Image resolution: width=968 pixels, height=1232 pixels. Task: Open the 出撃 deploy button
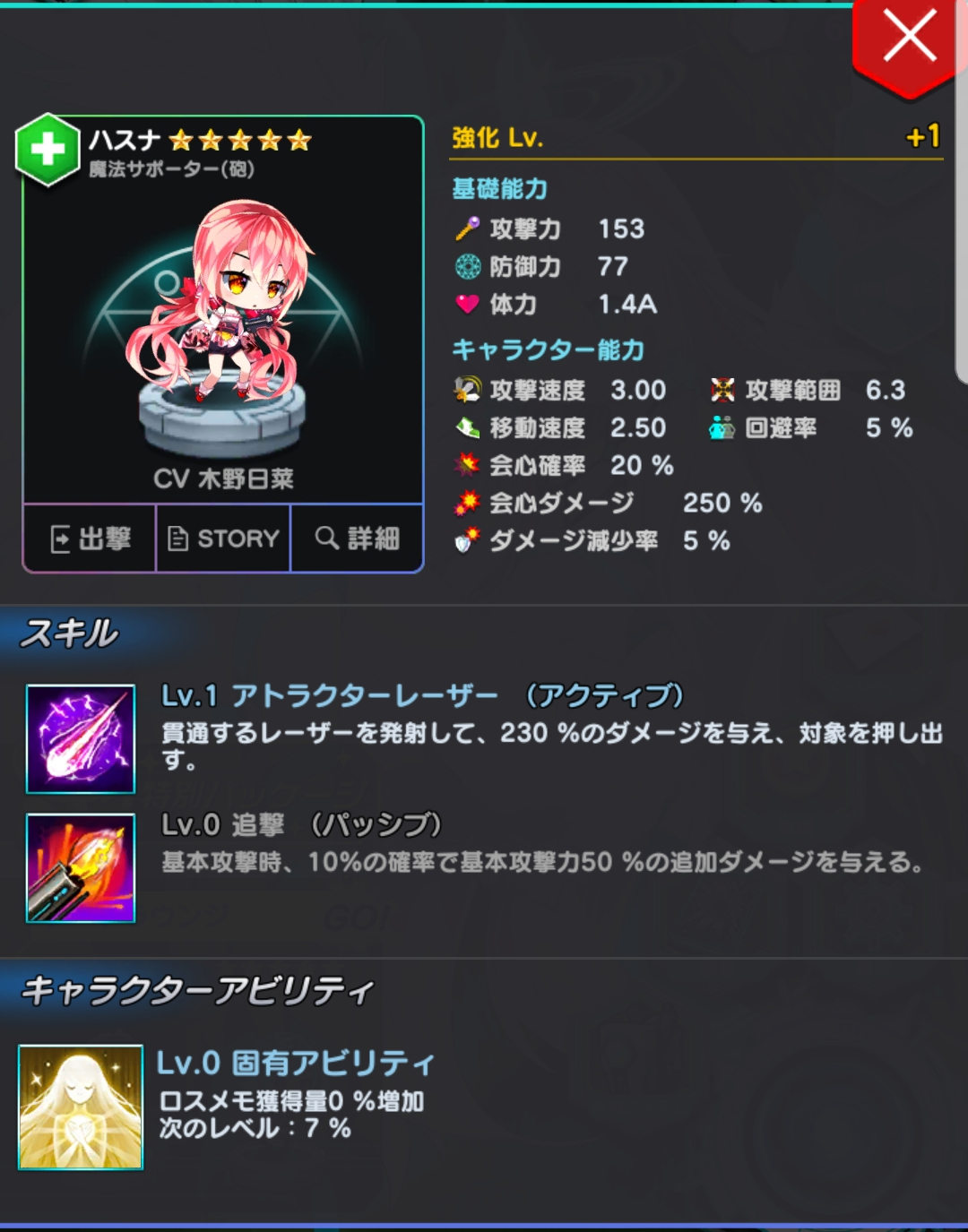pos(90,538)
